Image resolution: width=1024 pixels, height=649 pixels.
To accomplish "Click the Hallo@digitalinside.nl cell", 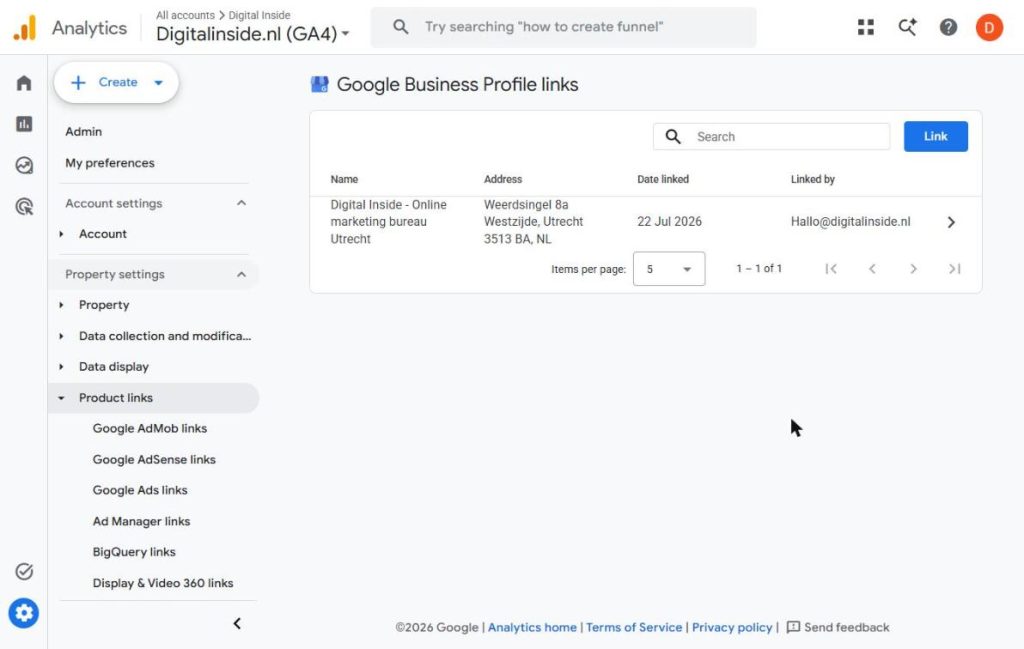I will 850,221.
